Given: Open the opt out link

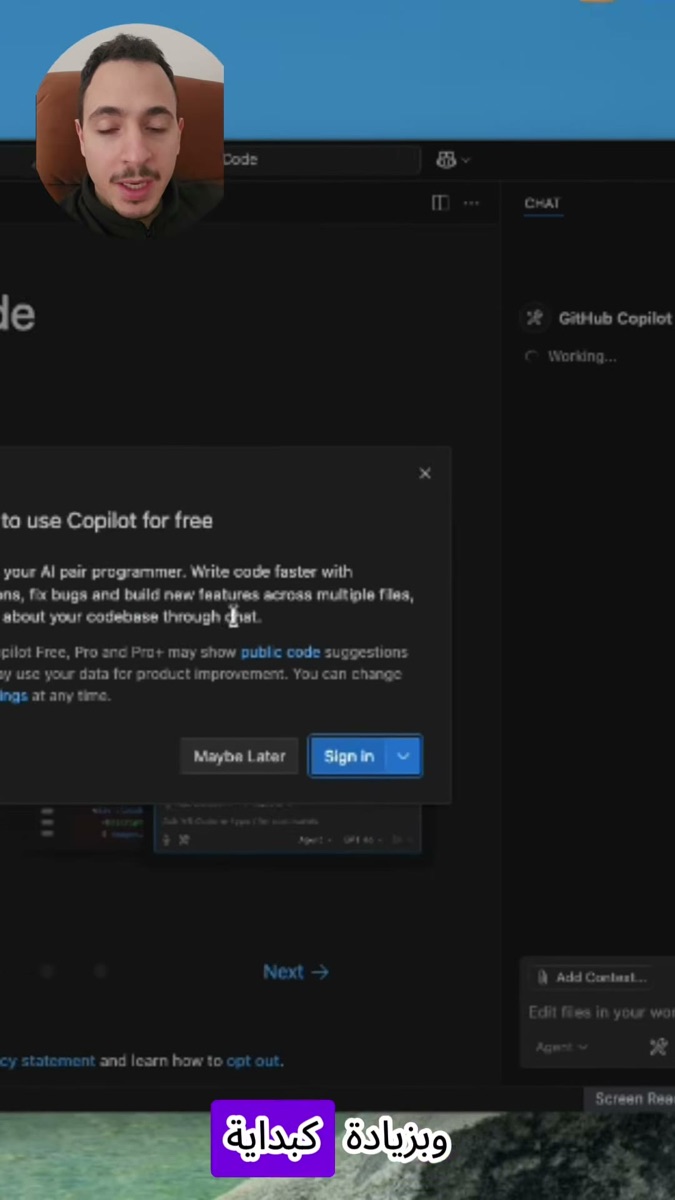Looking at the screenshot, I should (x=253, y=1061).
